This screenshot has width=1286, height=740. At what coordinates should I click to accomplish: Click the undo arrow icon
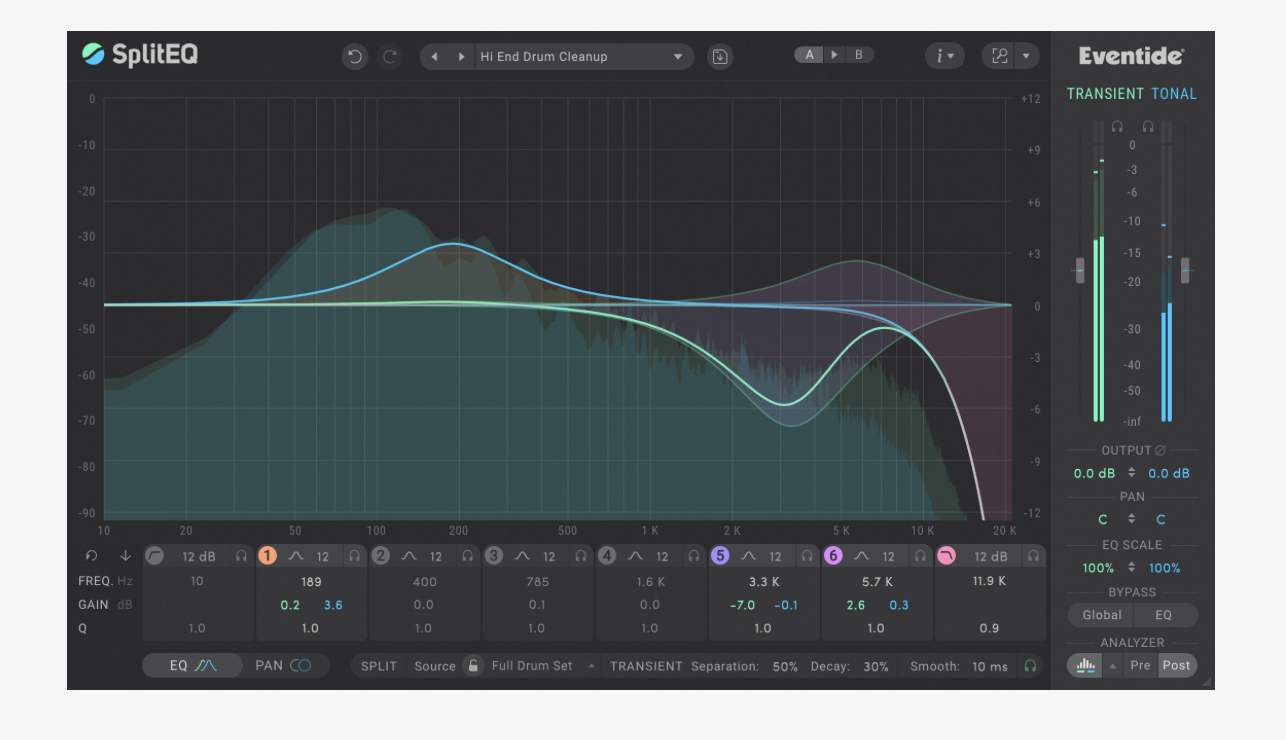click(354, 57)
